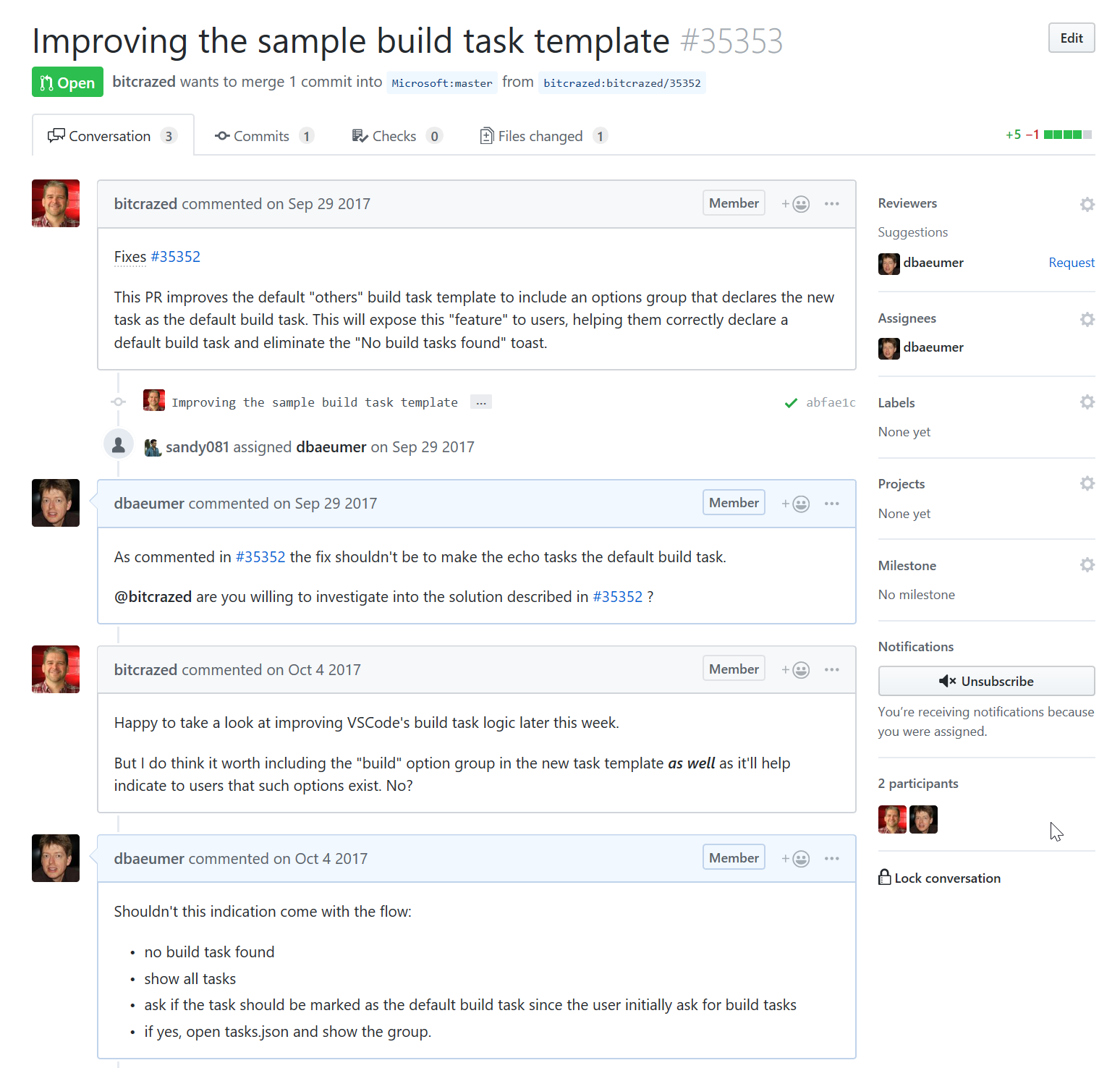Image resolution: width=1120 pixels, height=1068 pixels.
Task: Open the Assignees settings gear
Action: 1087,318
